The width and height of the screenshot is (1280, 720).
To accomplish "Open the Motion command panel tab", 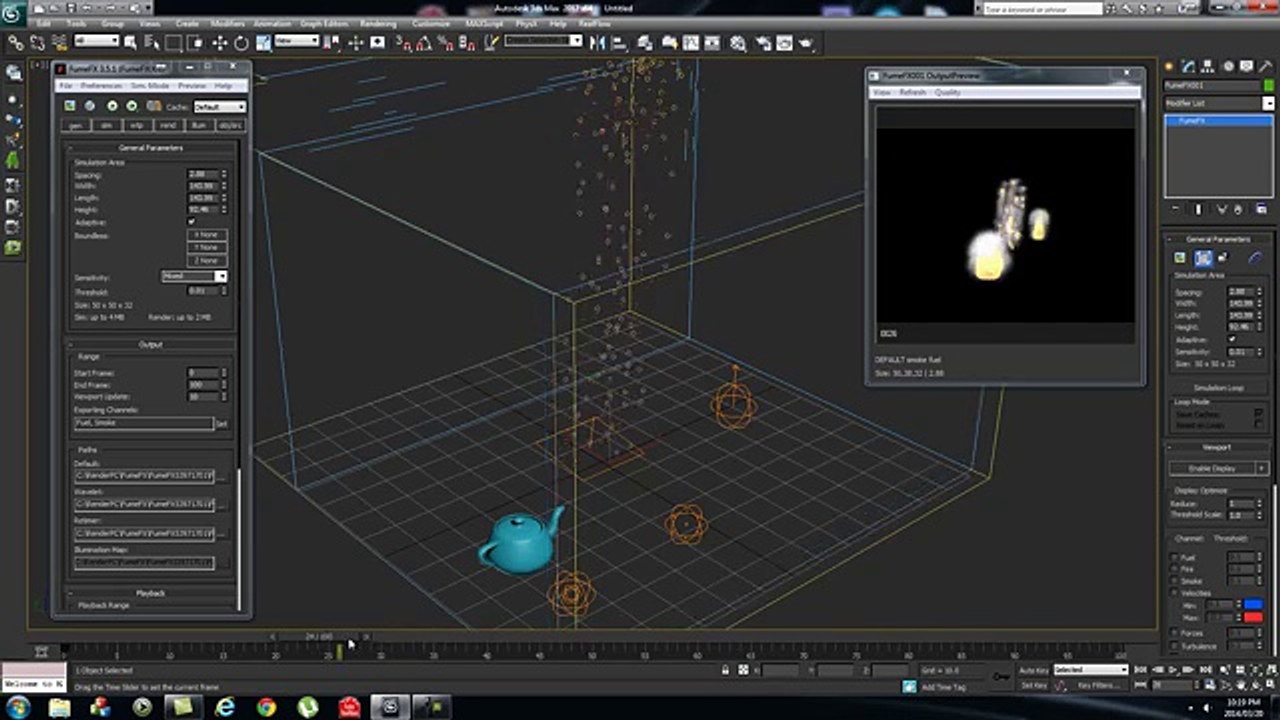I will (x=1228, y=65).
